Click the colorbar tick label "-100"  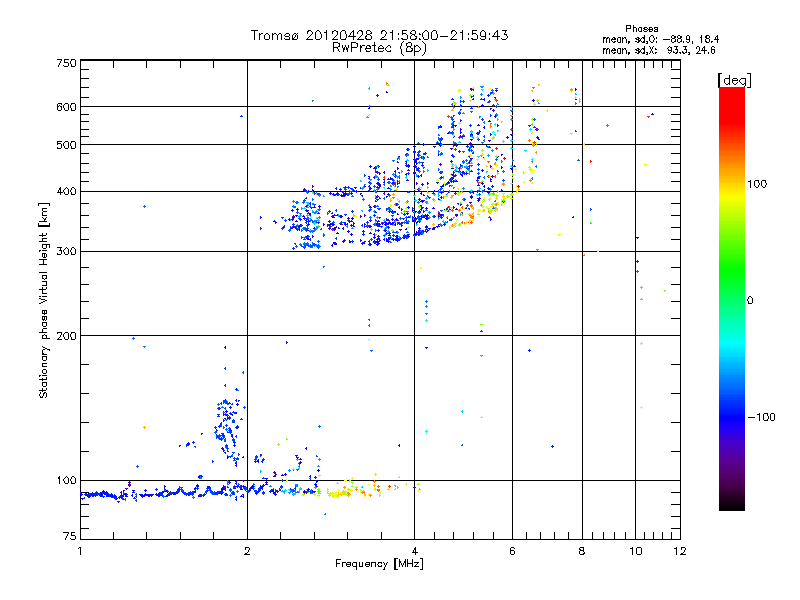point(761,417)
